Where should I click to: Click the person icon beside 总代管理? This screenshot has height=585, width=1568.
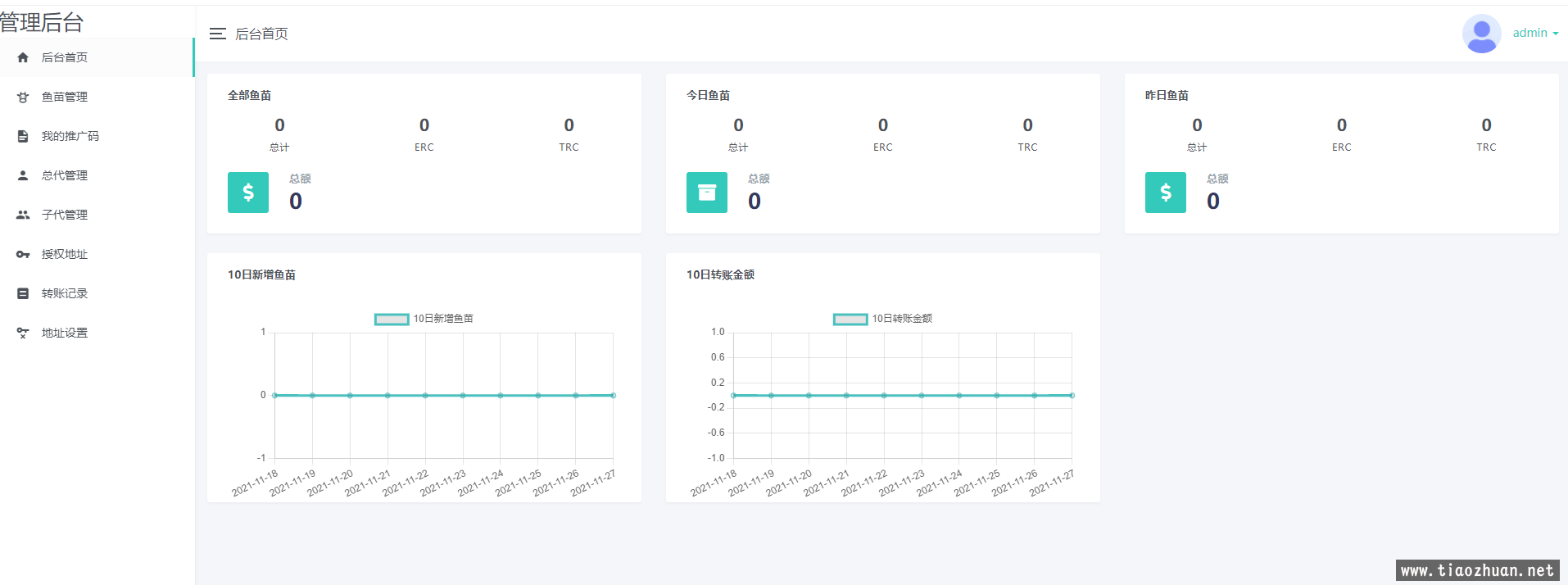coord(23,175)
